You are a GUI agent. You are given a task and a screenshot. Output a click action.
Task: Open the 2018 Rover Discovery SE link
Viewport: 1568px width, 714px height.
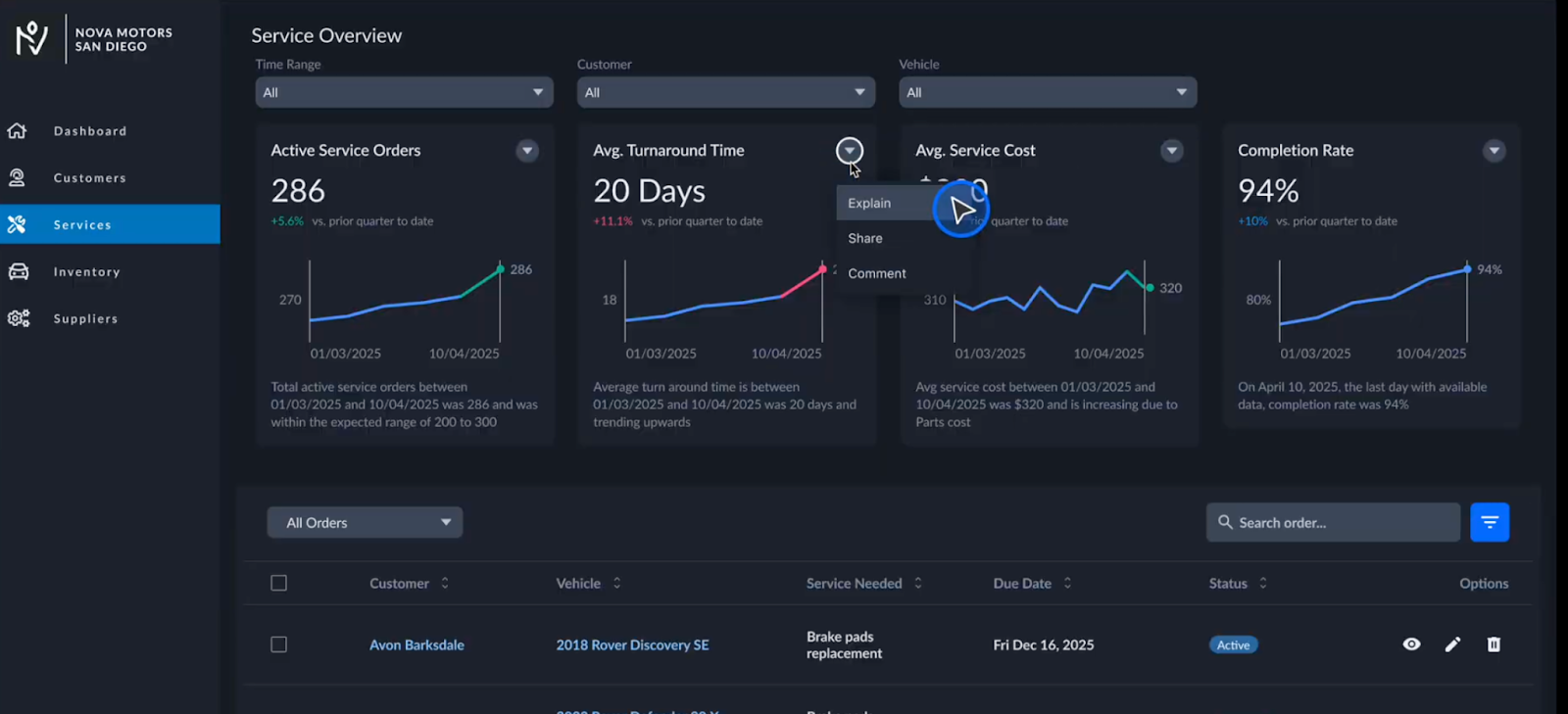point(632,645)
